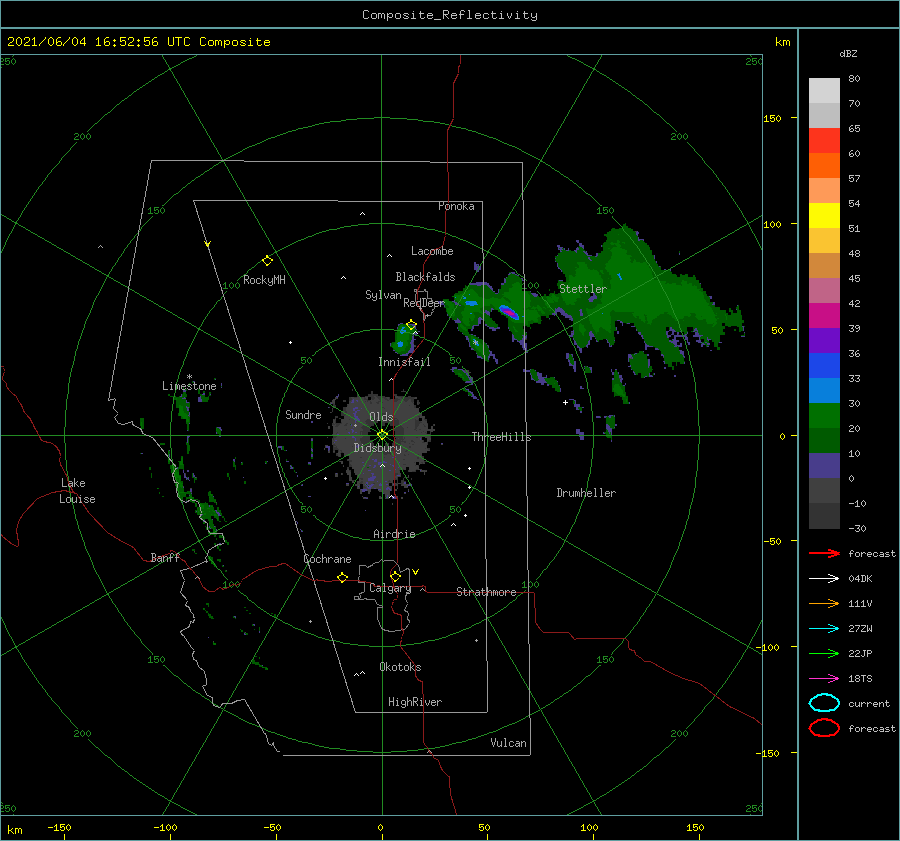This screenshot has height=841, width=900.
Task: Click the Limestone label
Action: click(189, 386)
